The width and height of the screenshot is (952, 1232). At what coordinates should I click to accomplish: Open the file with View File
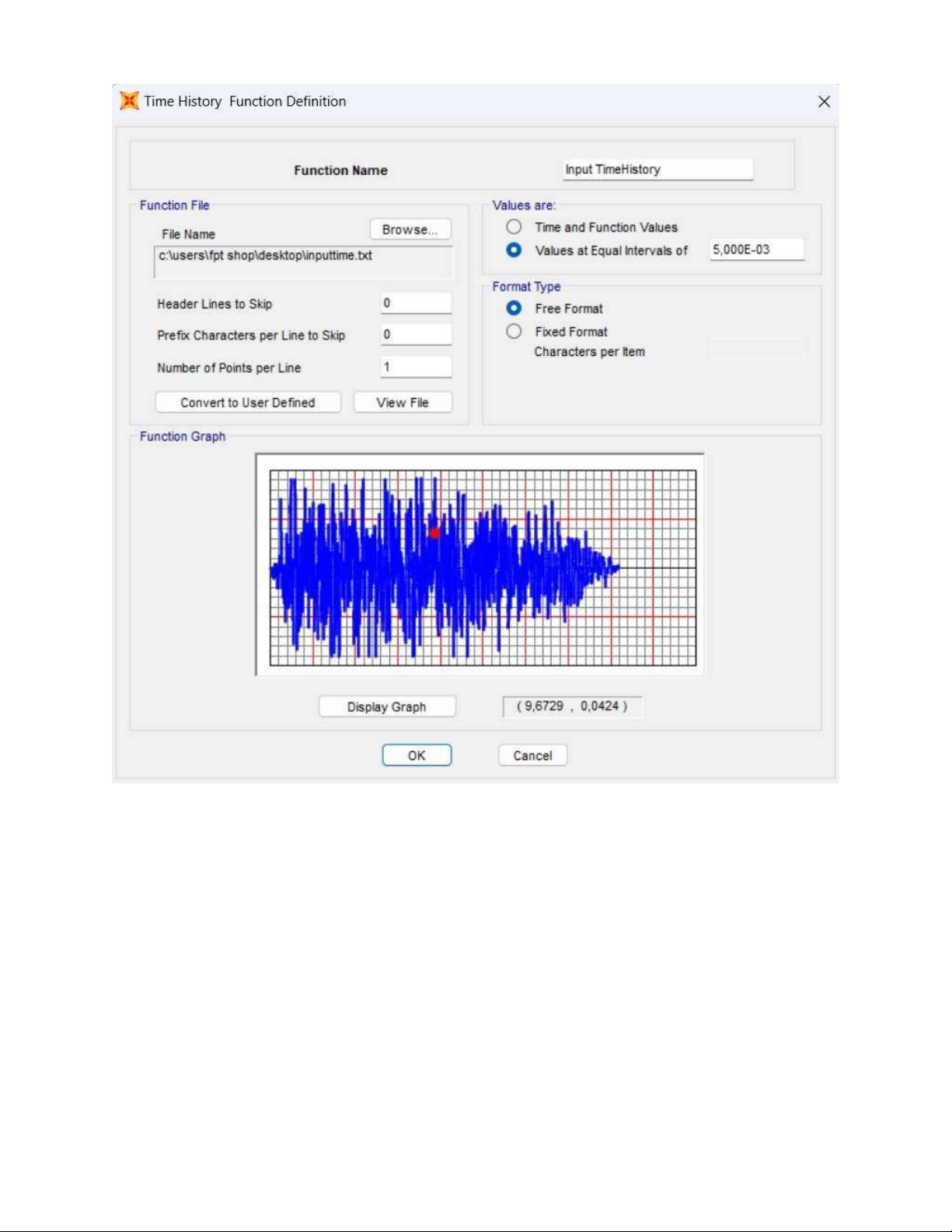tap(403, 403)
